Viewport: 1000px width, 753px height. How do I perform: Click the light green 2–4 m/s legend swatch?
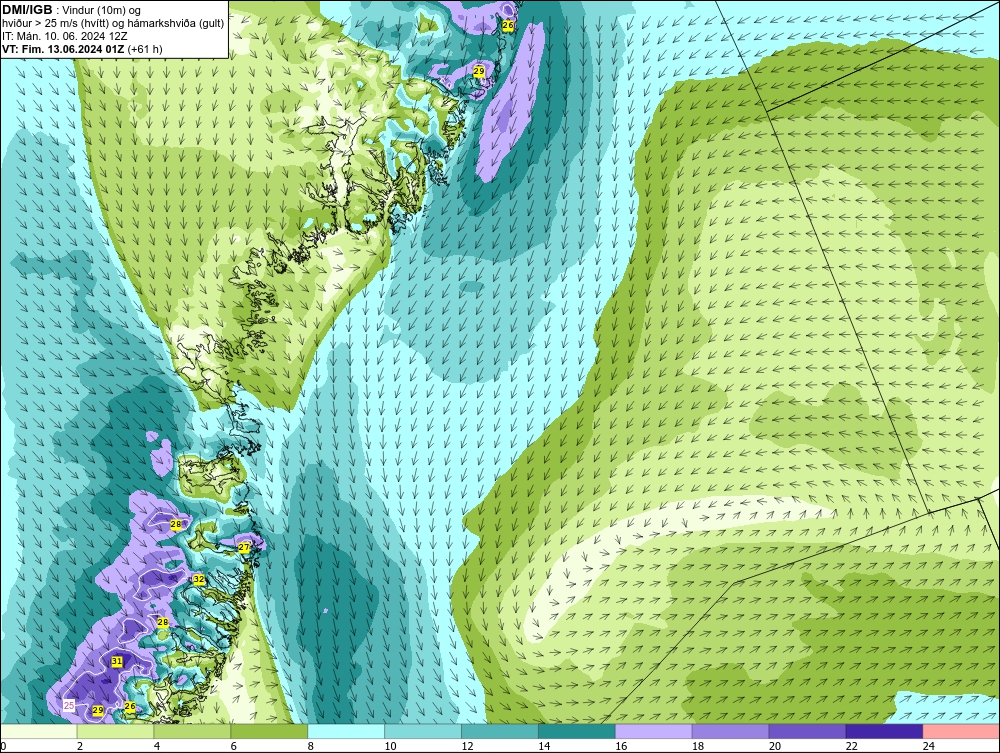click(x=115, y=731)
